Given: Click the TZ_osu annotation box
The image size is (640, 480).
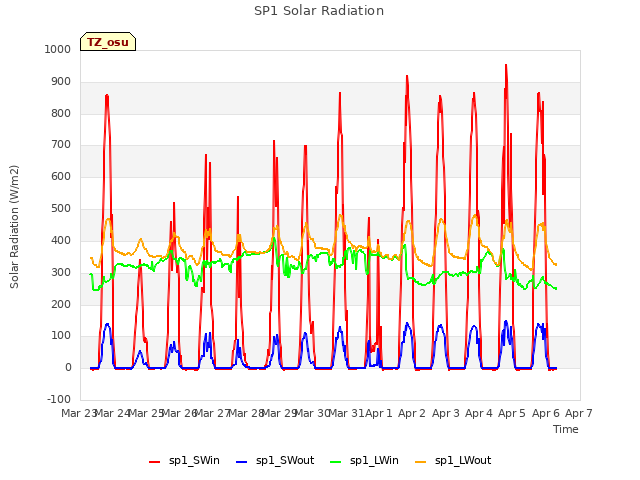Looking at the screenshot, I should tap(108, 42).
